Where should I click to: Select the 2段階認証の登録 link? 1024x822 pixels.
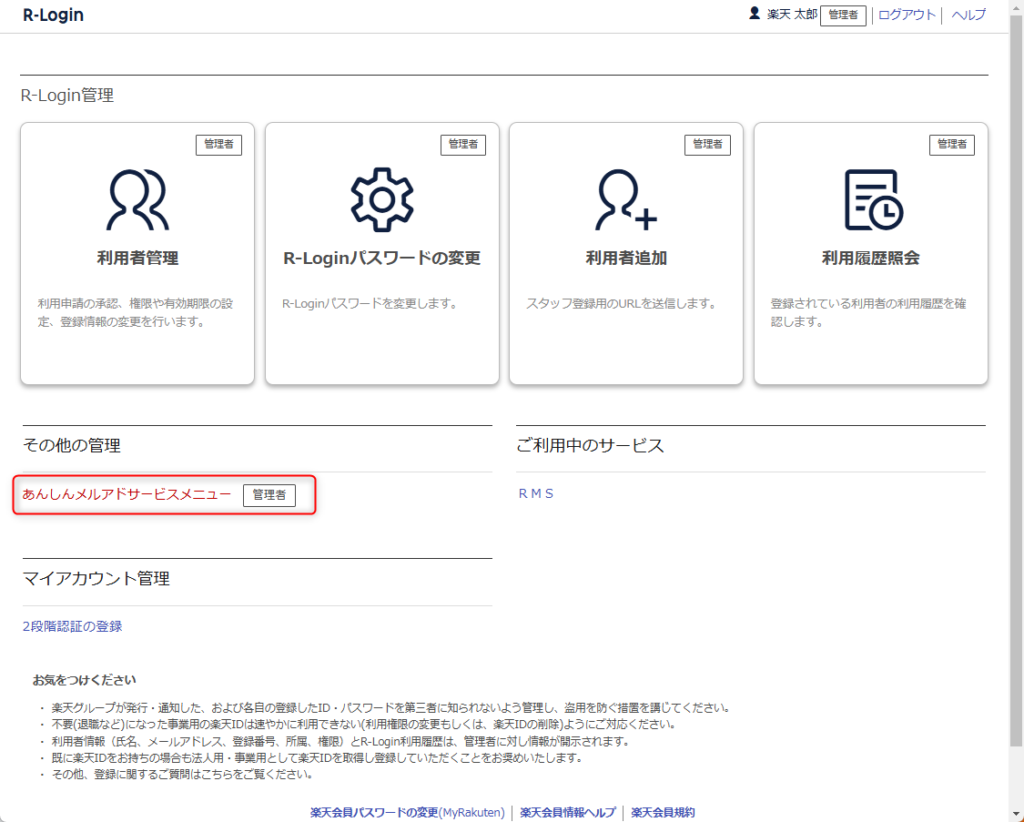[x=72, y=626]
